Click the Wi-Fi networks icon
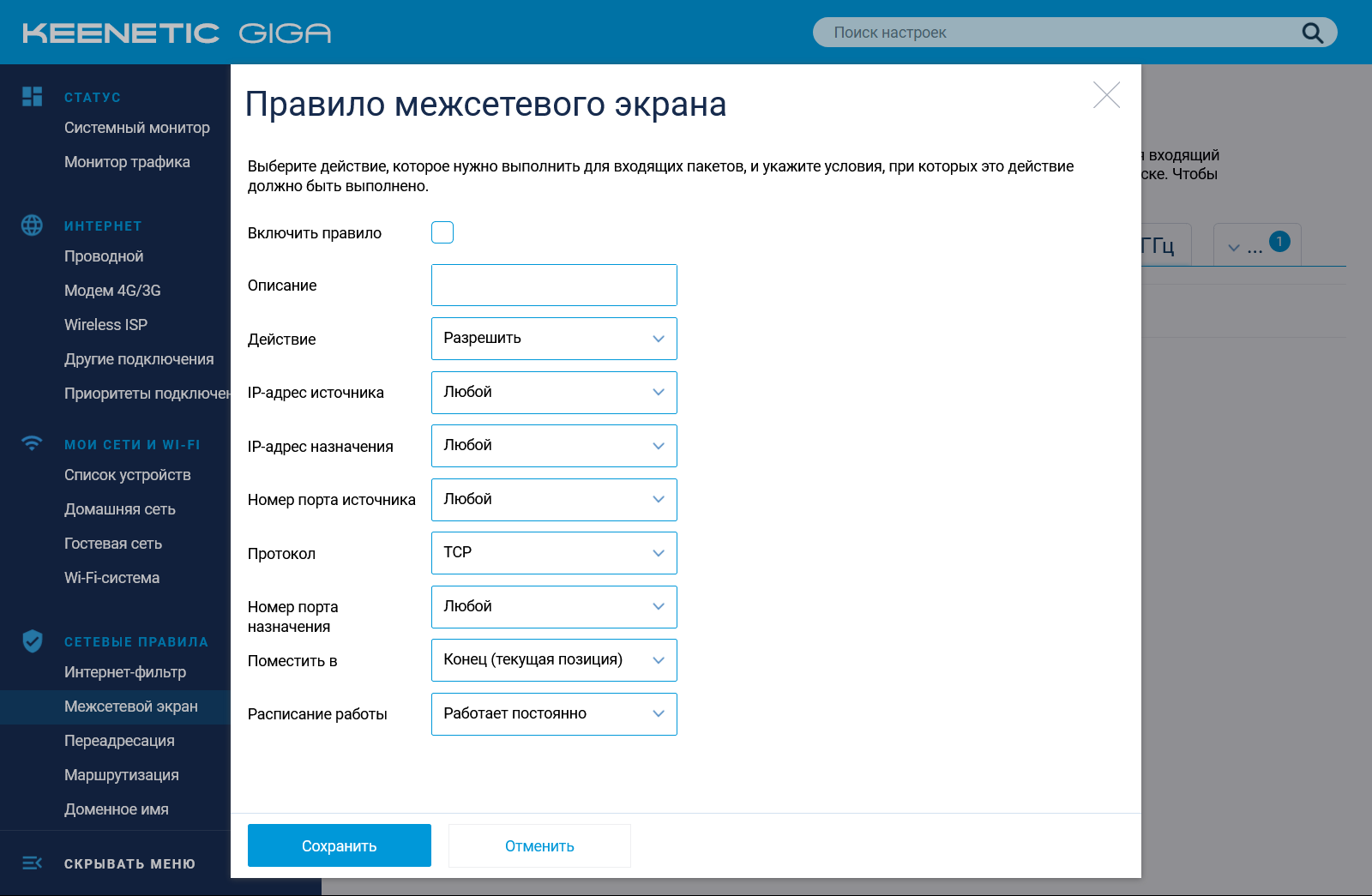1372x896 pixels. click(x=32, y=443)
